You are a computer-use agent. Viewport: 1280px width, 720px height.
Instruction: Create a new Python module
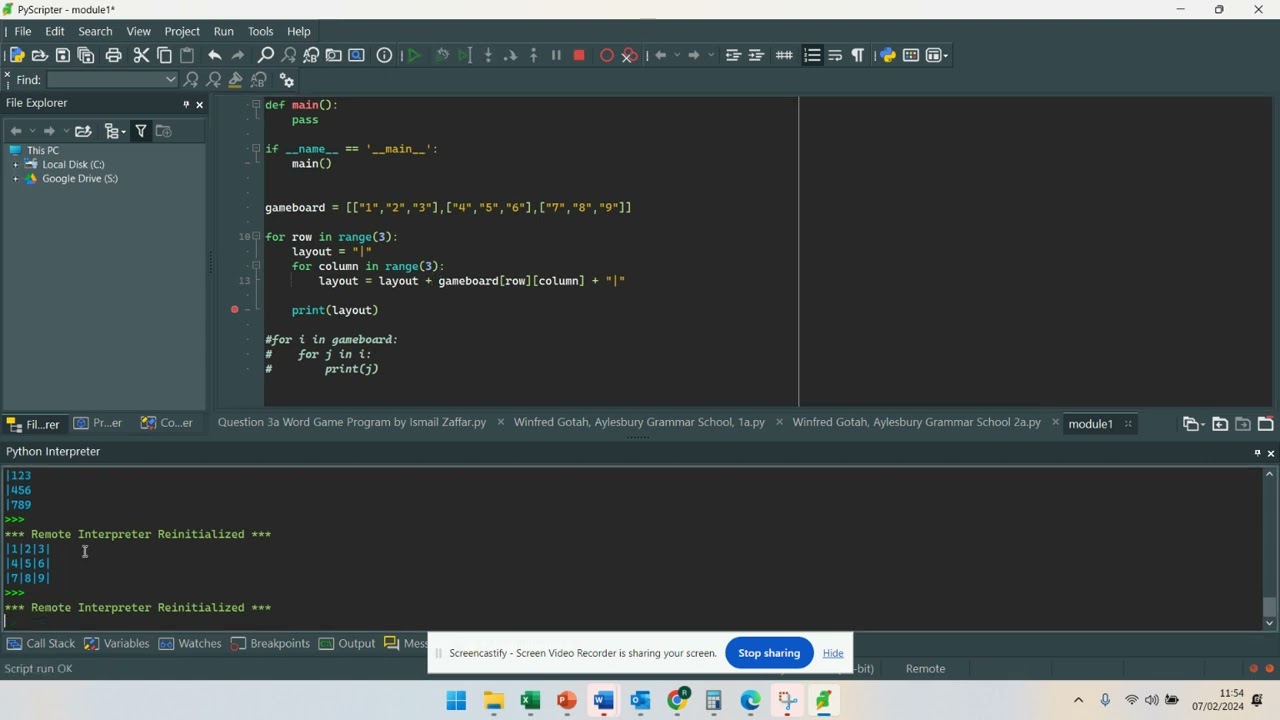pyautogui.click(x=17, y=56)
